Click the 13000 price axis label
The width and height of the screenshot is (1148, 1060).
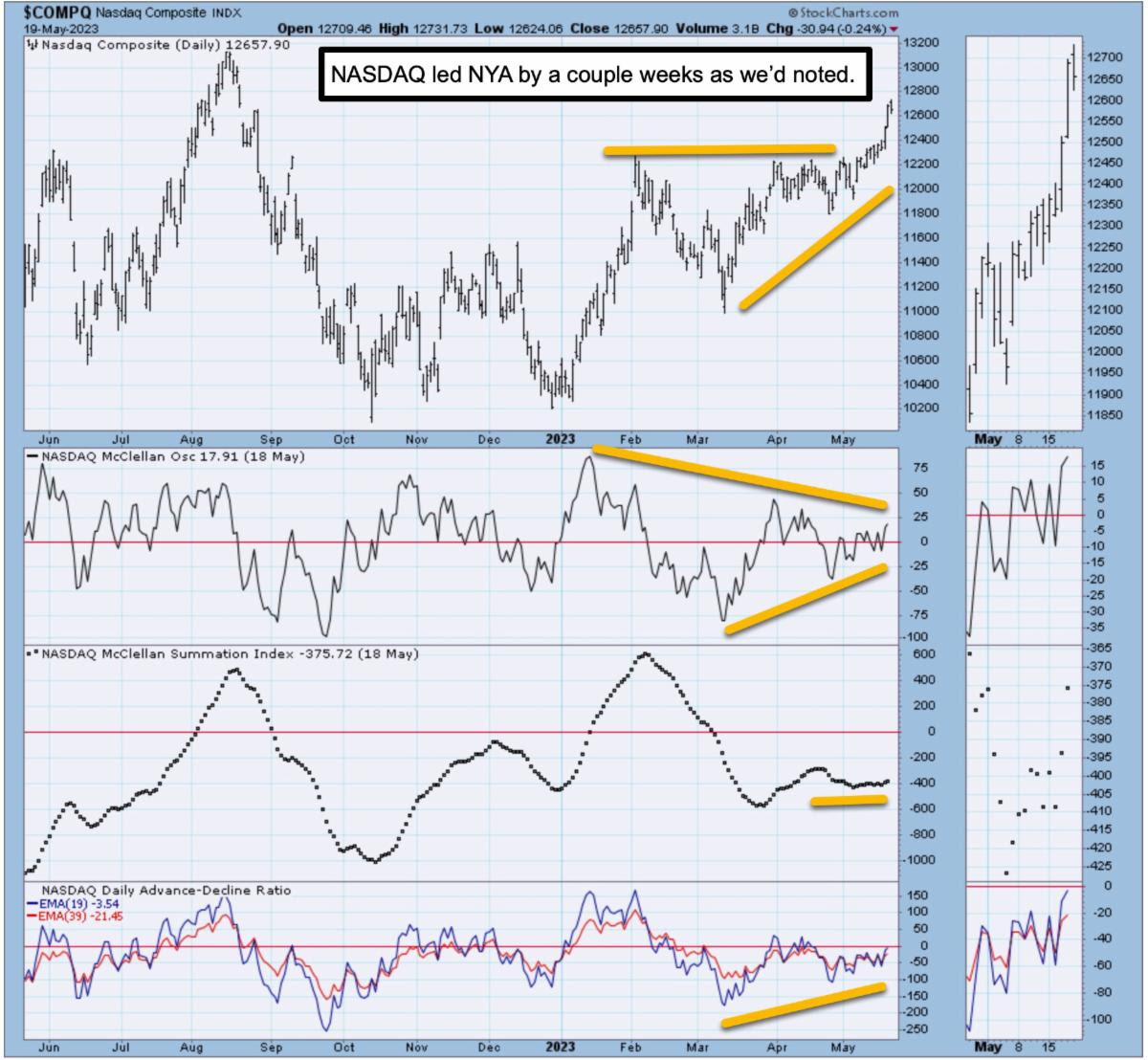click(922, 67)
